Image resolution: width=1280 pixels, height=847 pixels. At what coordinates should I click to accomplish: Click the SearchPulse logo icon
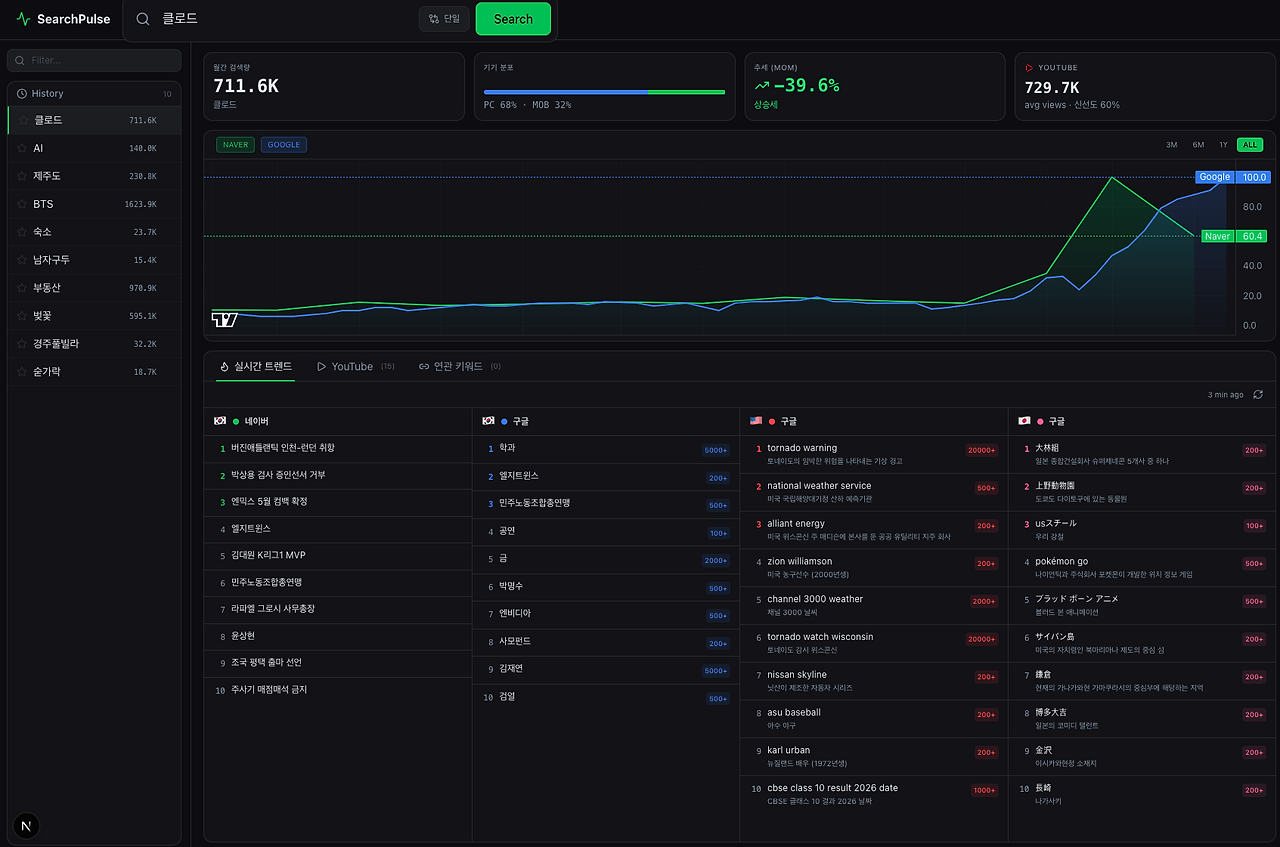[x=23, y=19]
